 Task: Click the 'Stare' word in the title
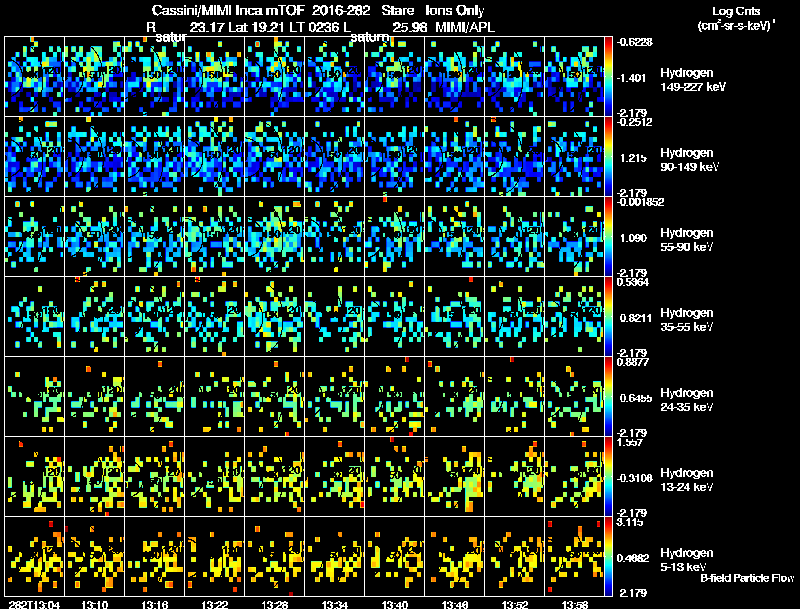click(x=397, y=10)
